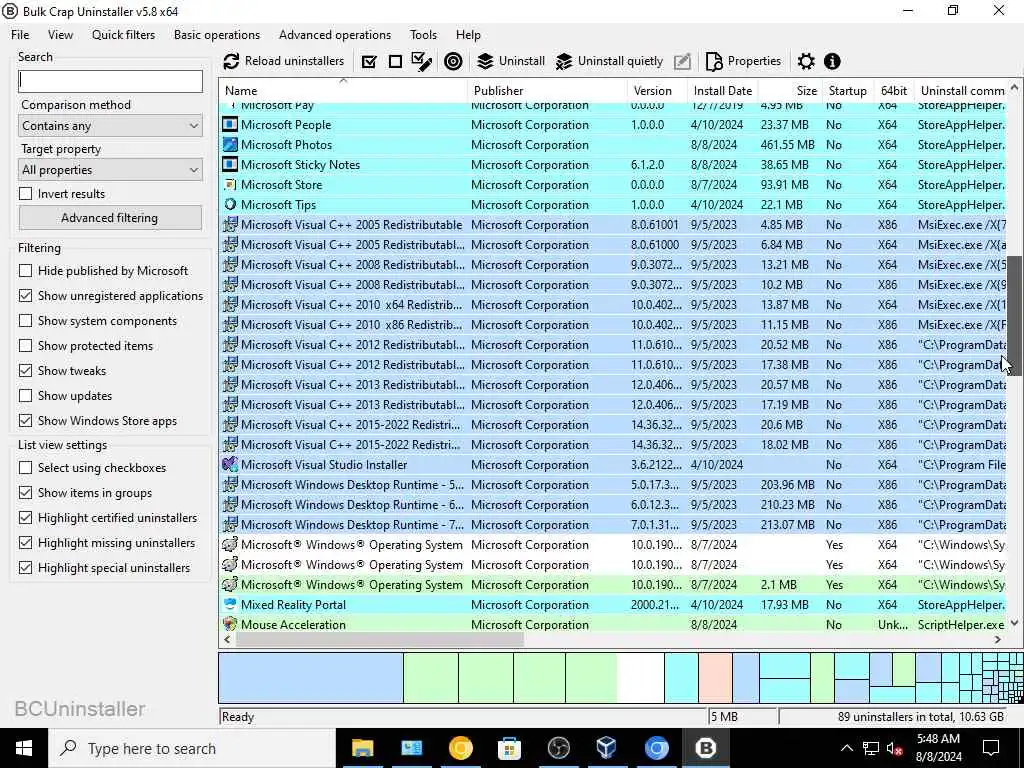Click the Uninstall quietly icon
The width and height of the screenshot is (1024, 768).
564,61
